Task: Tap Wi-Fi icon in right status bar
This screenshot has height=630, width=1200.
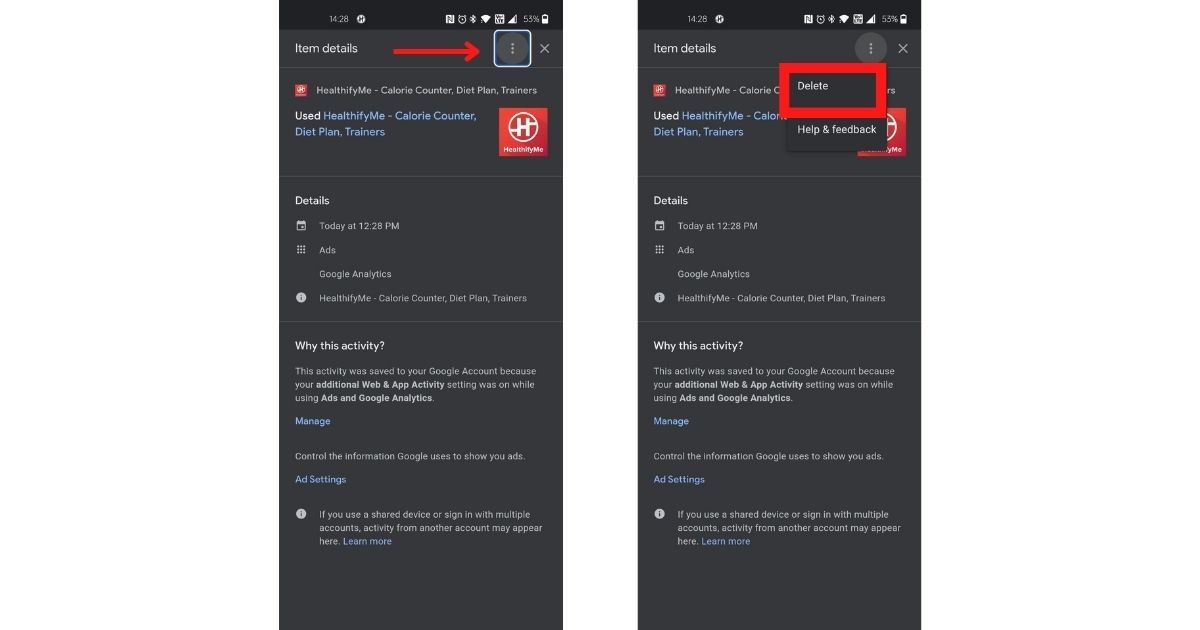Action: click(845, 19)
